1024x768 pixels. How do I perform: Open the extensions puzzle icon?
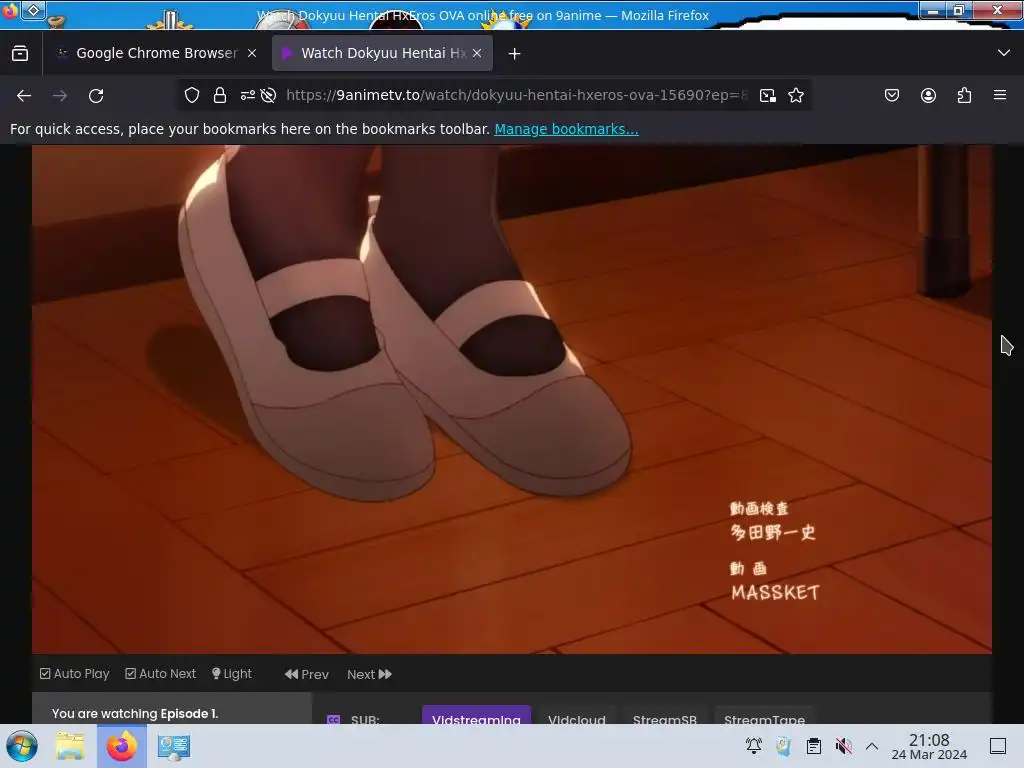[x=964, y=95]
